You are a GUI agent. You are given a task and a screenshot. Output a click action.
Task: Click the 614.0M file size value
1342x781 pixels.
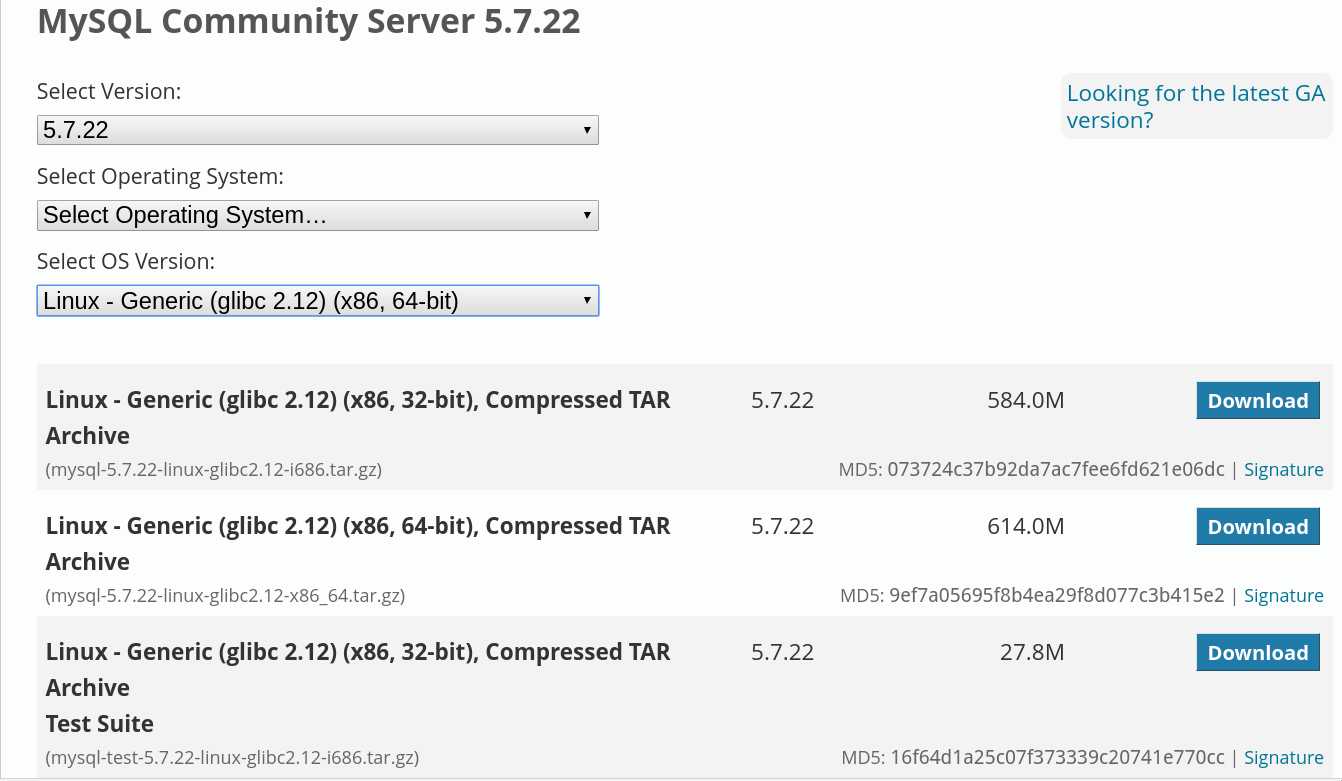point(1026,526)
